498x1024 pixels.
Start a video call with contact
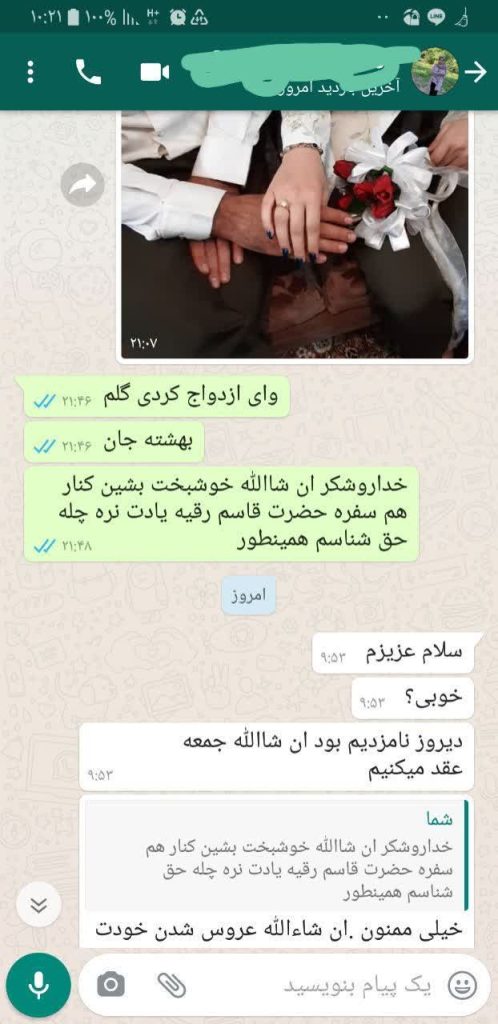pos(155,72)
